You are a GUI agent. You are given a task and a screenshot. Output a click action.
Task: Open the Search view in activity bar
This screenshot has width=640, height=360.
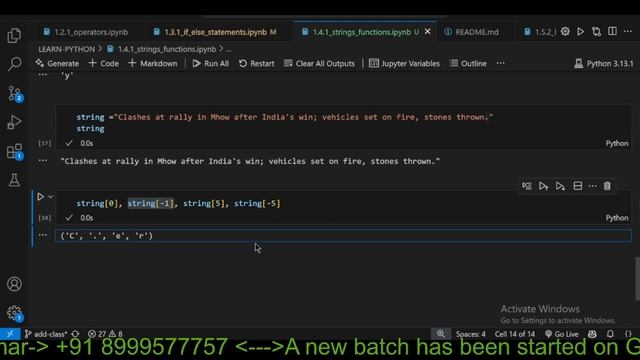pyautogui.click(x=14, y=64)
